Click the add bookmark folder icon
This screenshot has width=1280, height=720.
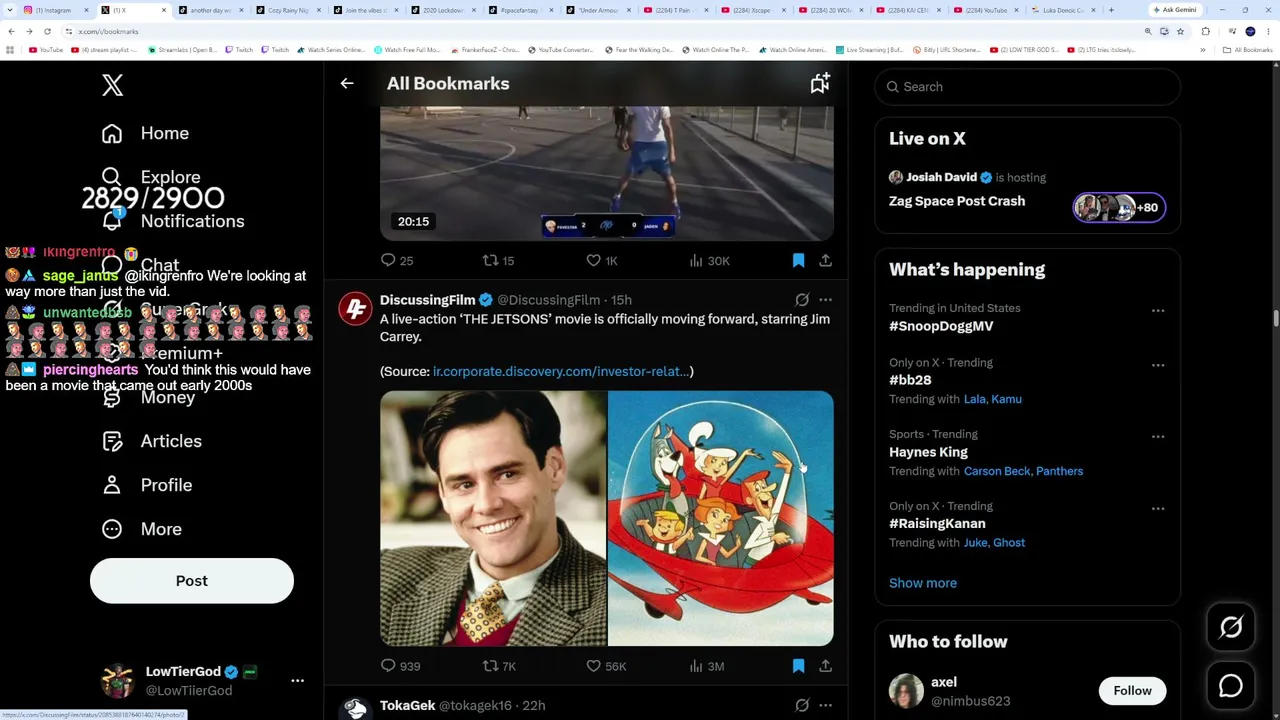pos(820,84)
